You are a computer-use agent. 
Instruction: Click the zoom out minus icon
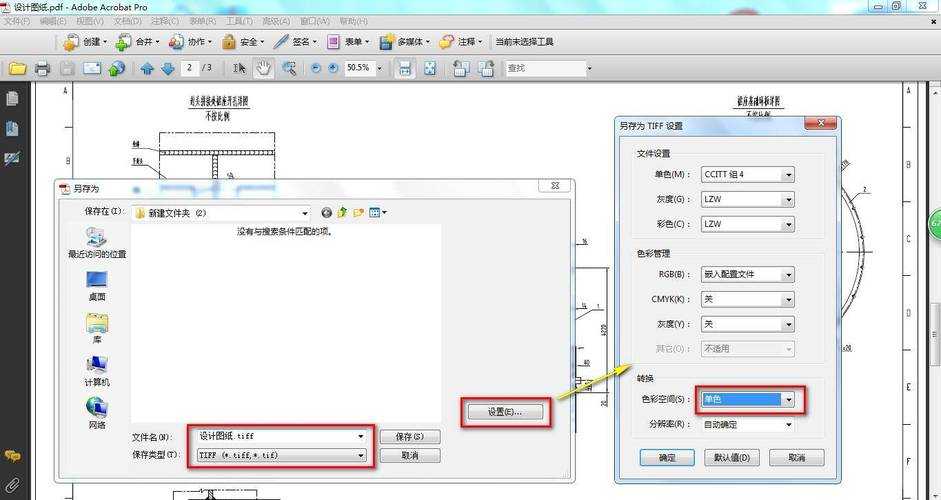[x=316, y=68]
